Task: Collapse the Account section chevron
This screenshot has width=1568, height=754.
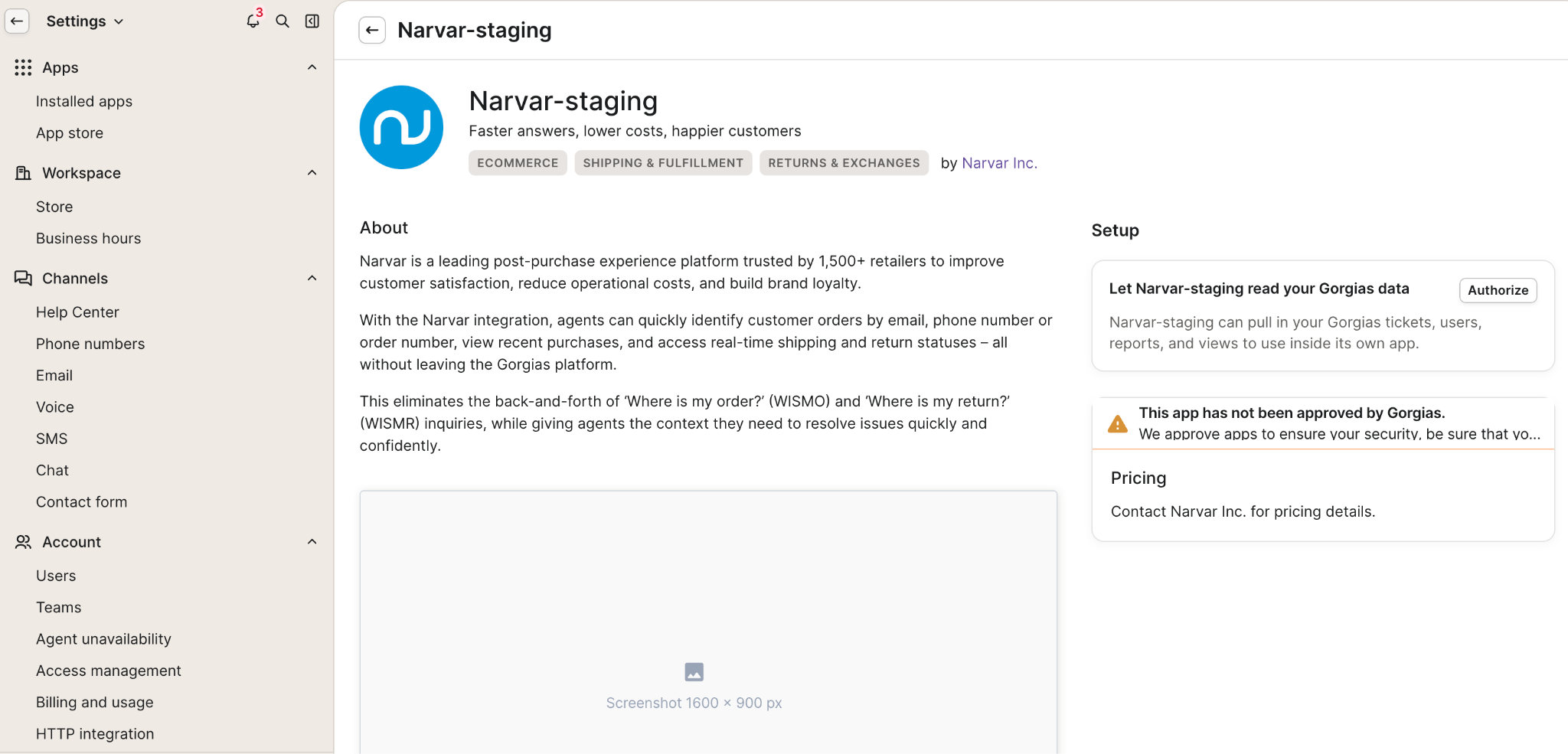Action: pos(312,542)
